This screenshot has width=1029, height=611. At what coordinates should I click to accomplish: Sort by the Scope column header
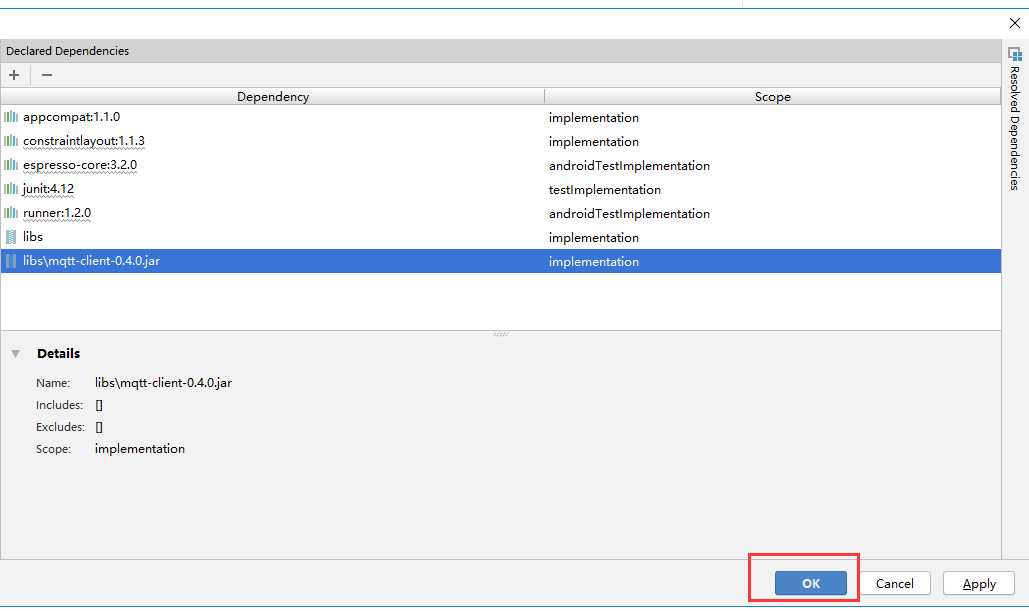click(x=772, y=96)
